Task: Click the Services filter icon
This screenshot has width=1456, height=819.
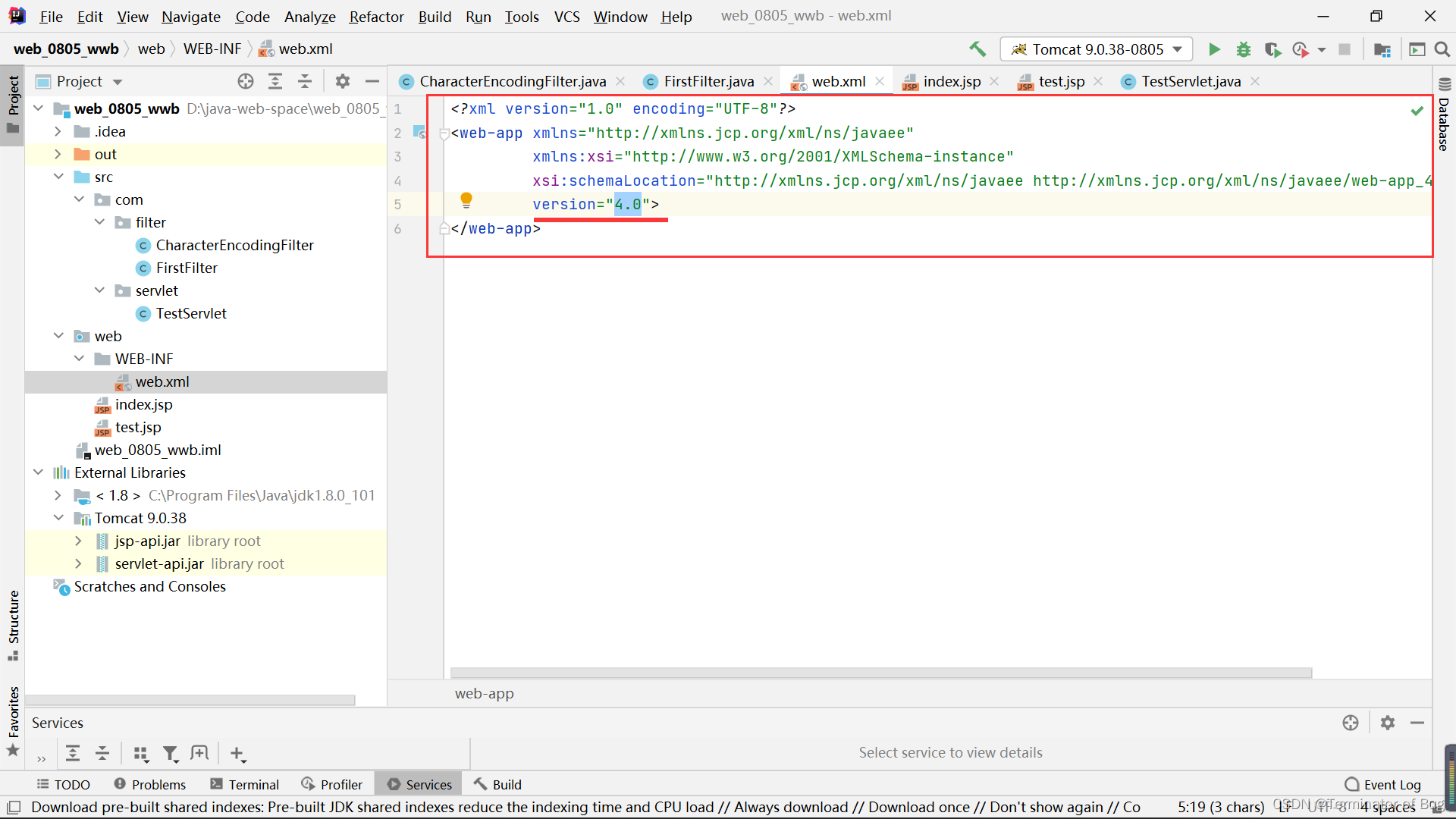Action: click(171, 753)
